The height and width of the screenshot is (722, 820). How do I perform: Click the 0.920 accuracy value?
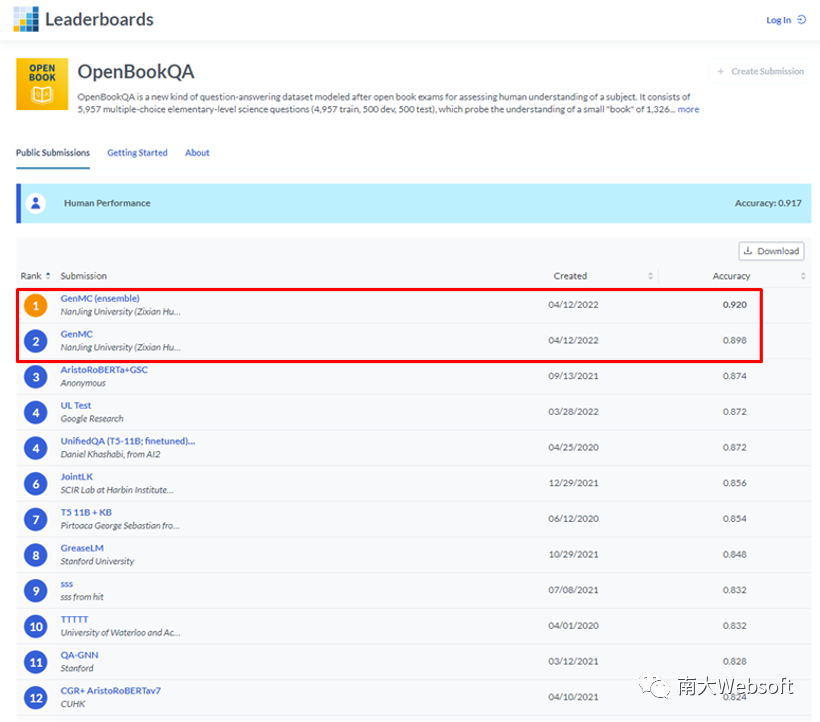[x=735, y=305]
